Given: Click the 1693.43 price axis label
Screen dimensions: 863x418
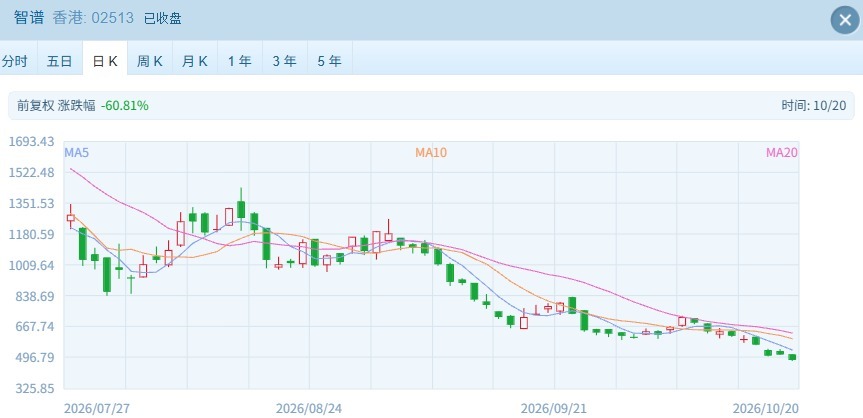Looking at the screenshot, I should pos(31,142).
